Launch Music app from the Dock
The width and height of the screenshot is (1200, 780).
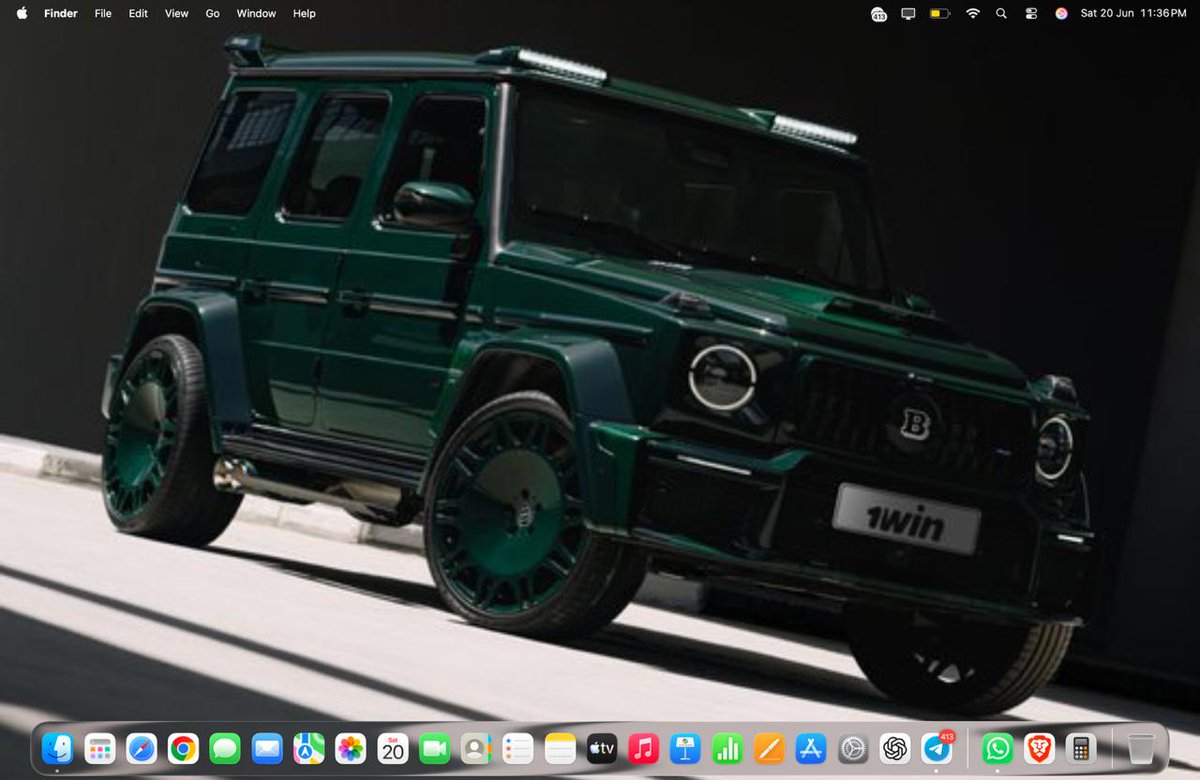point(643,748)
